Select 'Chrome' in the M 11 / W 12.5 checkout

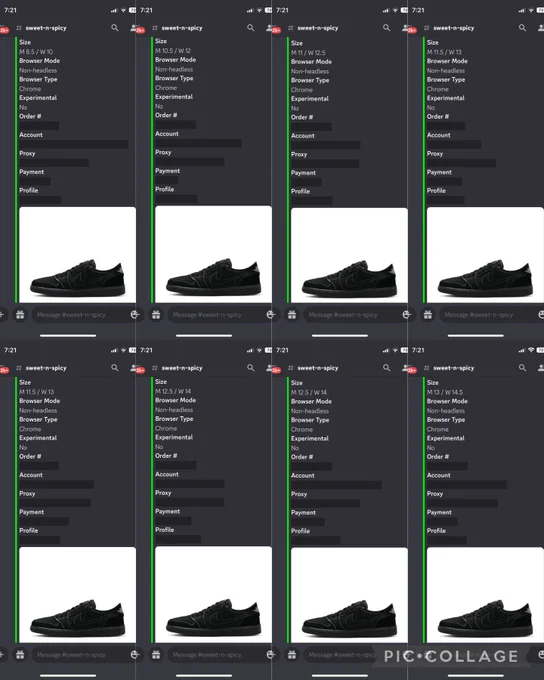[301, 90]
